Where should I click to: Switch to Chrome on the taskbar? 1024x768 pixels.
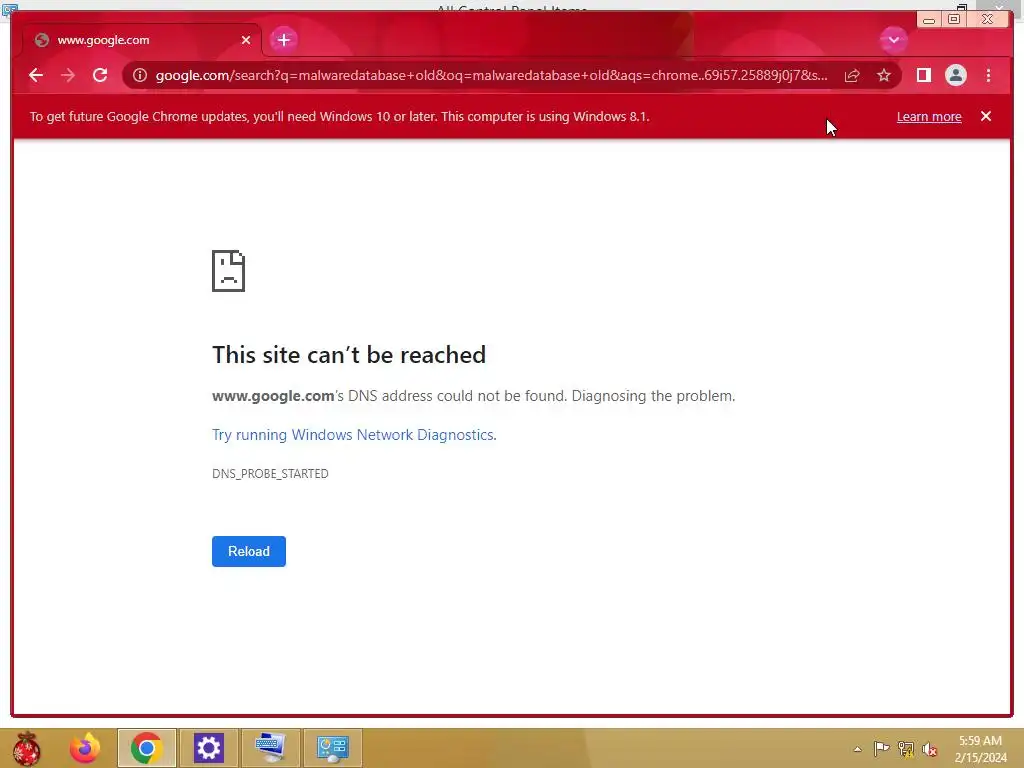coord(146,748)
